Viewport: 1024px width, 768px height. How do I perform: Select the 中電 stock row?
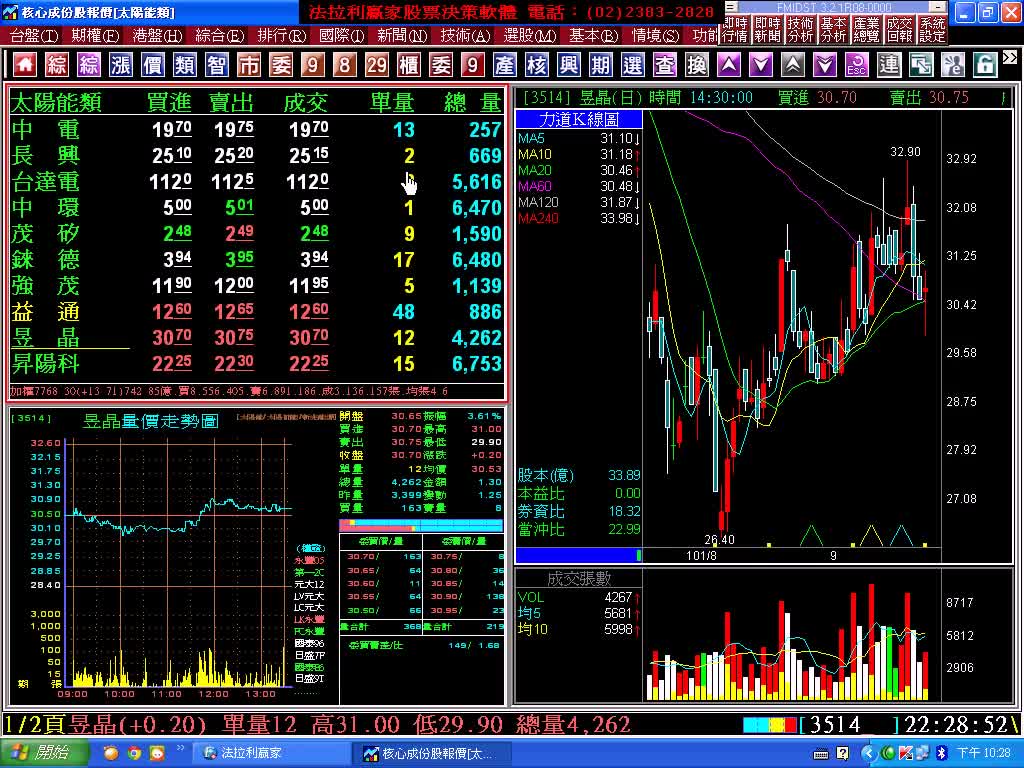(x=257, y=129)
